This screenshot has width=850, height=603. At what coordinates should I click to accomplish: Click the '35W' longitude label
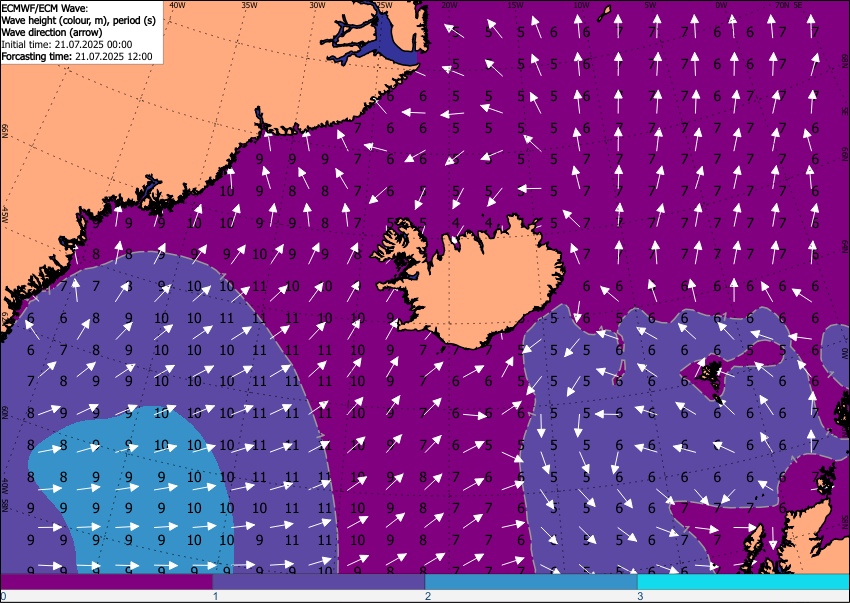coord(249,5)
